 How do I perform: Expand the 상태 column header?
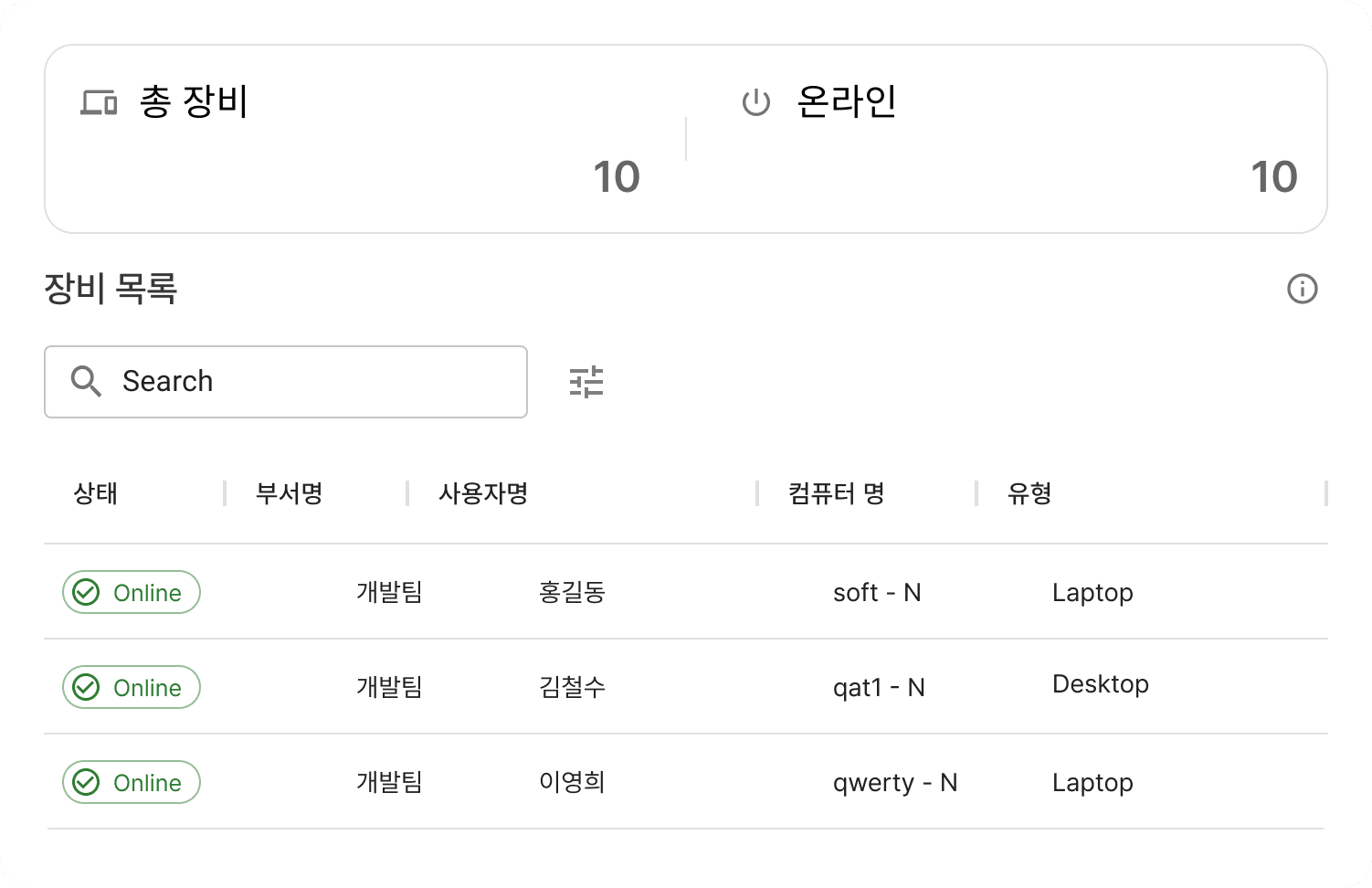click(x=96, y=493)
